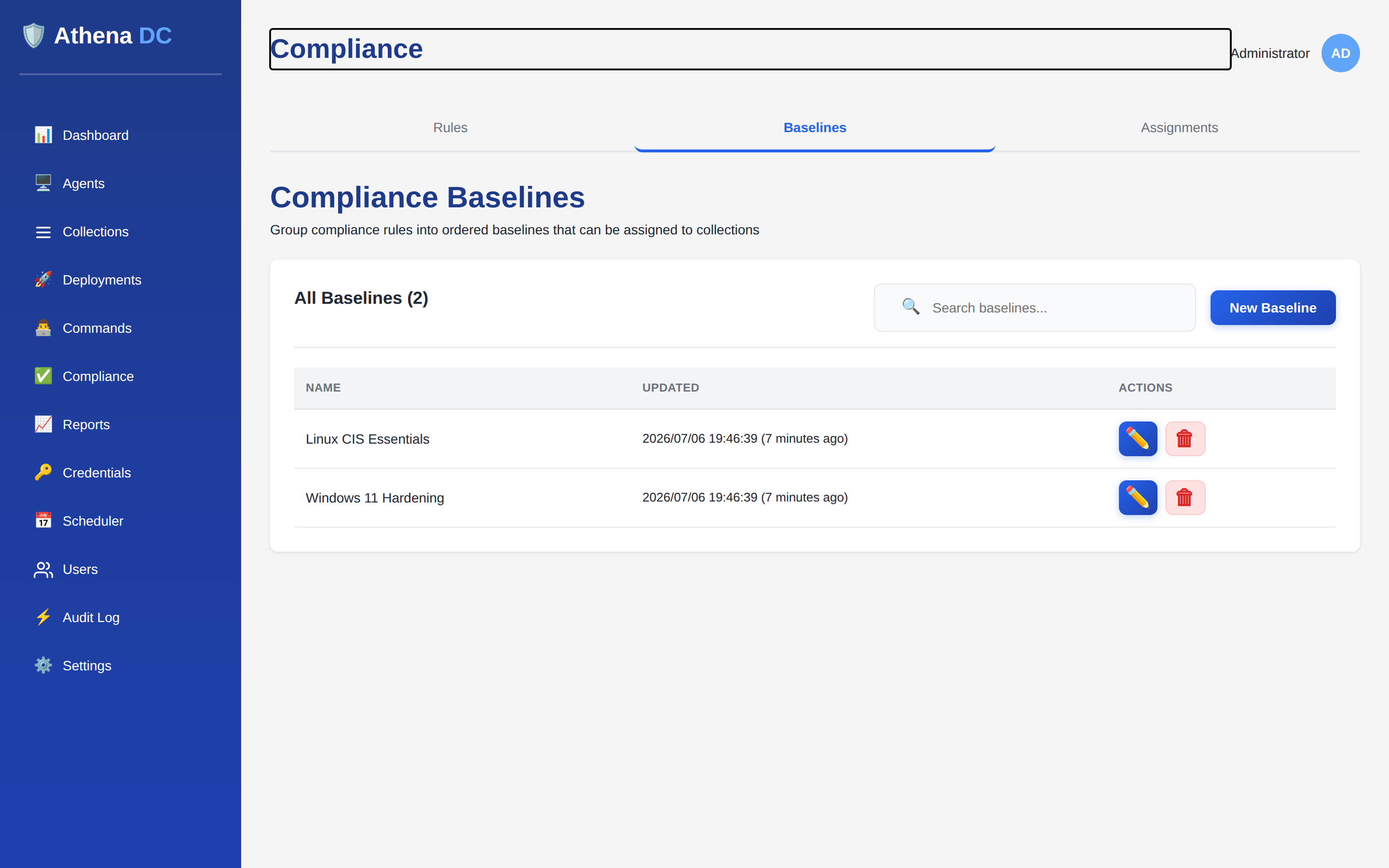
Task: Focus the Search baselines field
Action: (x=1035, y=308)
